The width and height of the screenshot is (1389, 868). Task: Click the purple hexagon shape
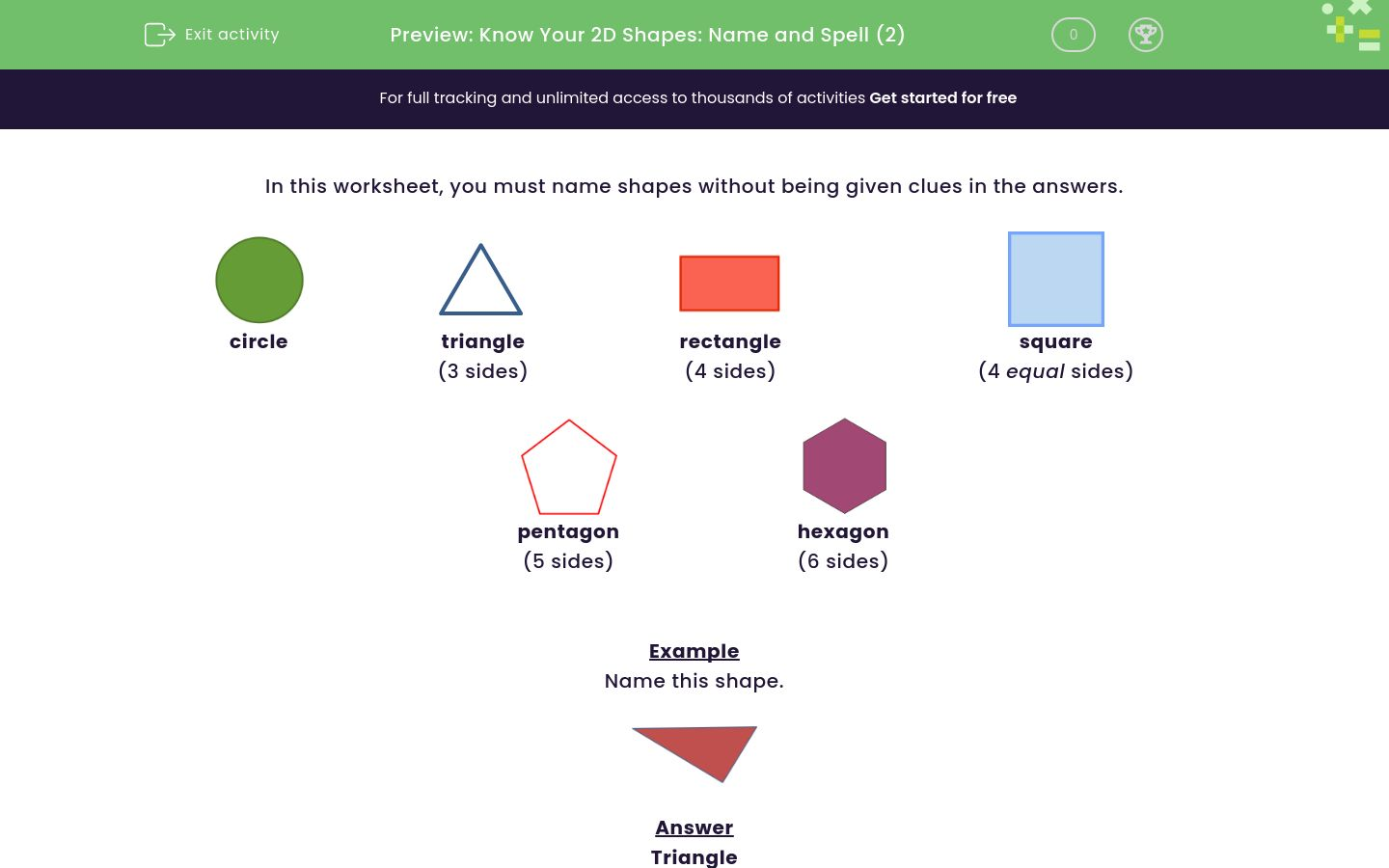[844, 466]
